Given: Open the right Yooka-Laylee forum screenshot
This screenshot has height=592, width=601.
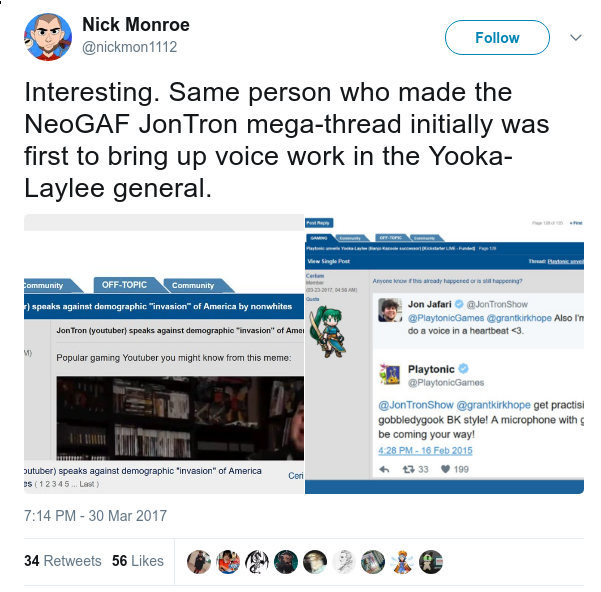Looking at the screenshot, I should click(x=444, y=354).
